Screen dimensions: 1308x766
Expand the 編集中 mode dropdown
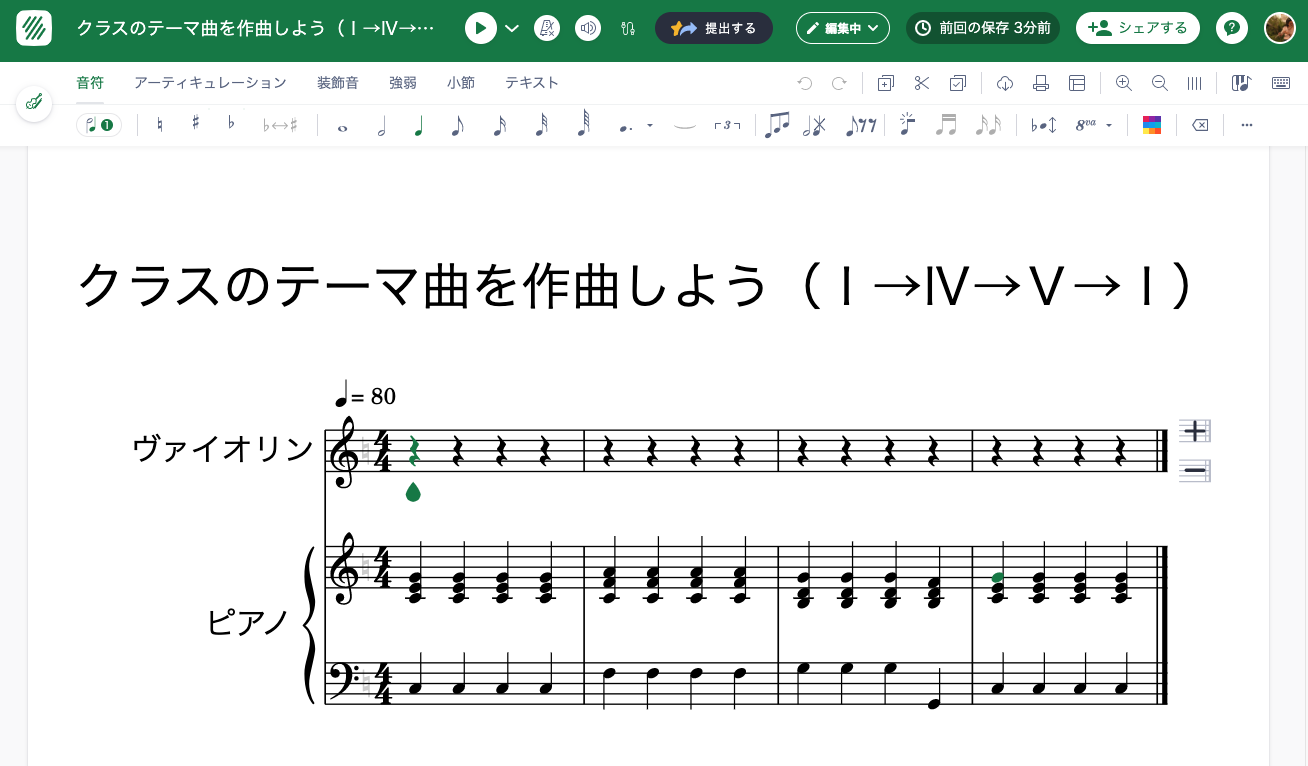pos(843,28)
